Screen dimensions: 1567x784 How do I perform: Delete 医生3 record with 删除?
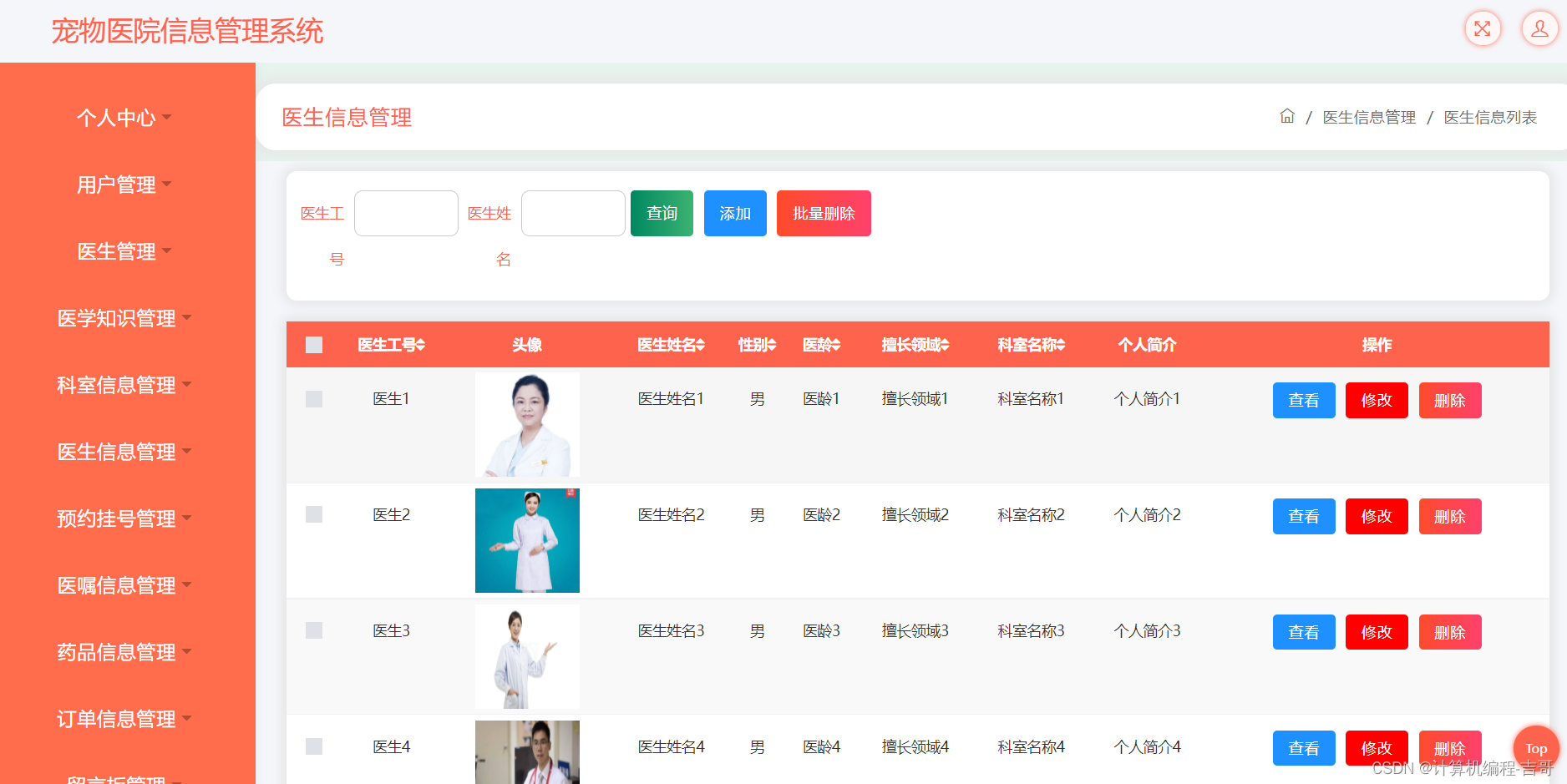pos(1450,632)
